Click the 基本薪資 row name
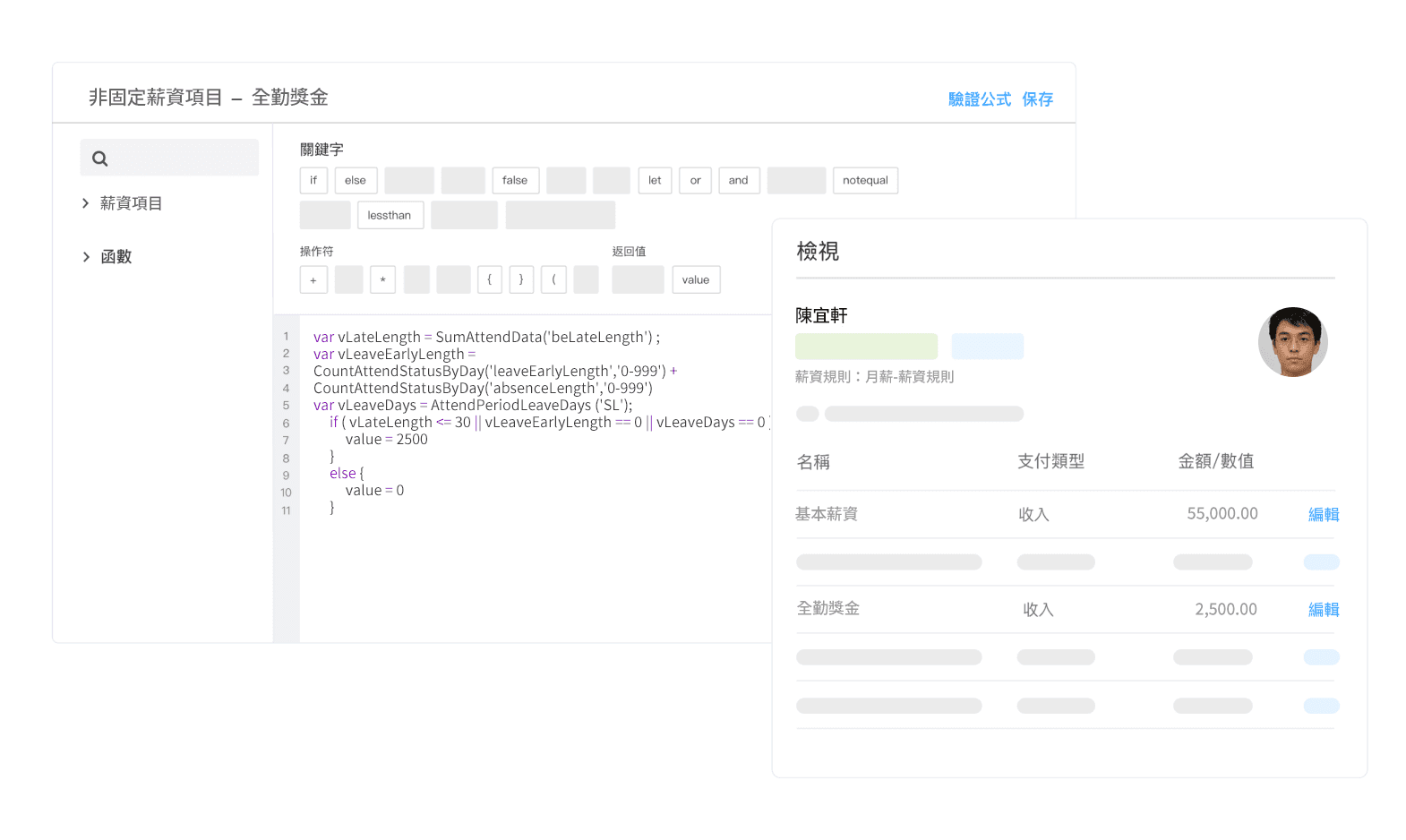Image resolution: width=1406 pixels, height=840 pixels. click(827, 513)
